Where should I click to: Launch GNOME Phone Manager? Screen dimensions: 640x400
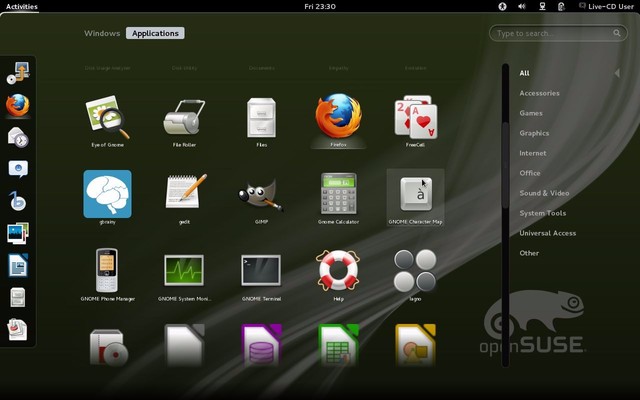point(107,274)
